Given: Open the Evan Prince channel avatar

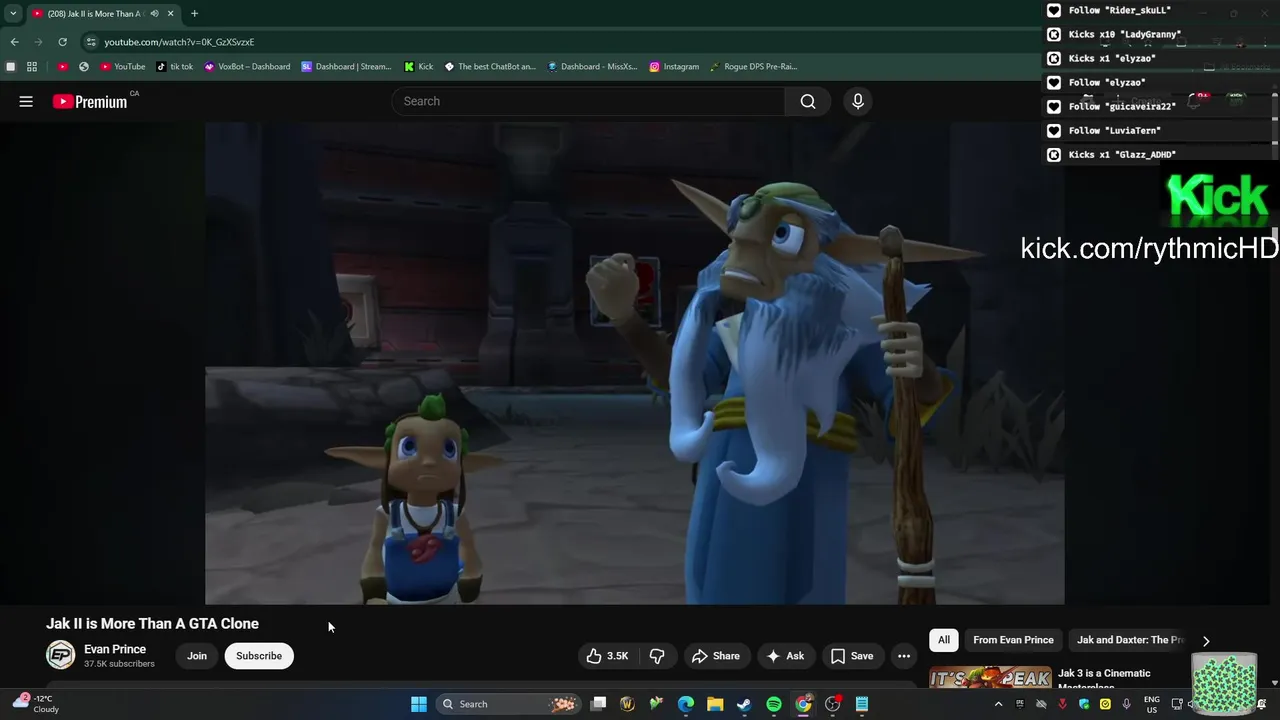Looking at the screenshot, I should click(x=61, y=655).
